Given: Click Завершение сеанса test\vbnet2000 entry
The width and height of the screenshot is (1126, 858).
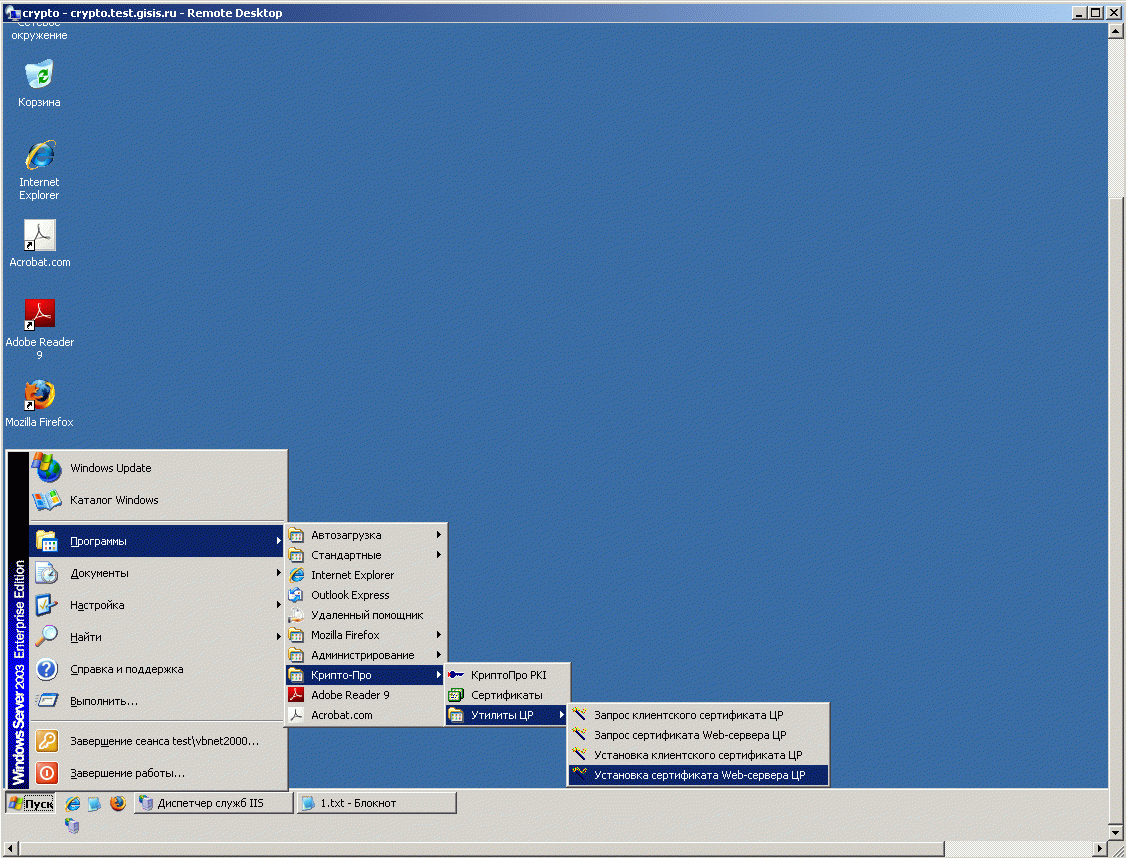Looking at the screenshot, I should 158,741.
